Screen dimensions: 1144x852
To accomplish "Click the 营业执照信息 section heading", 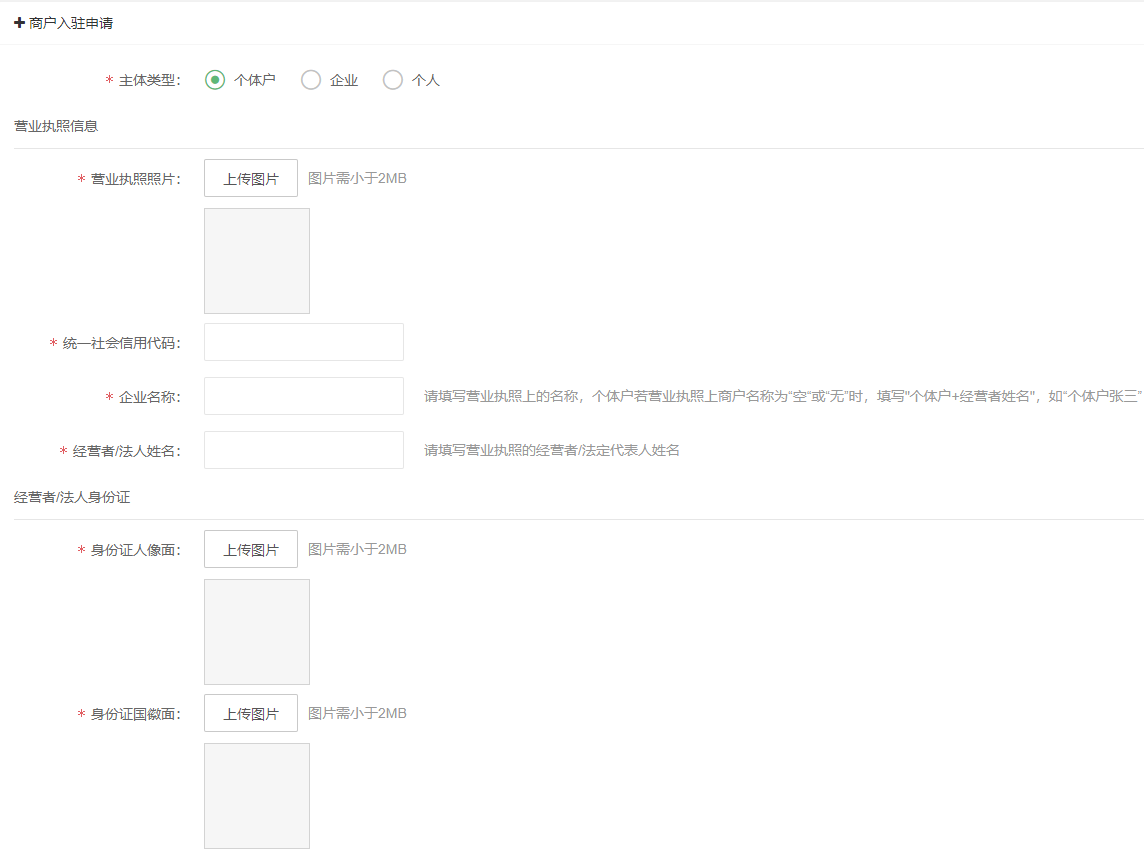I will pyautogui.click(x=56, y=126).
